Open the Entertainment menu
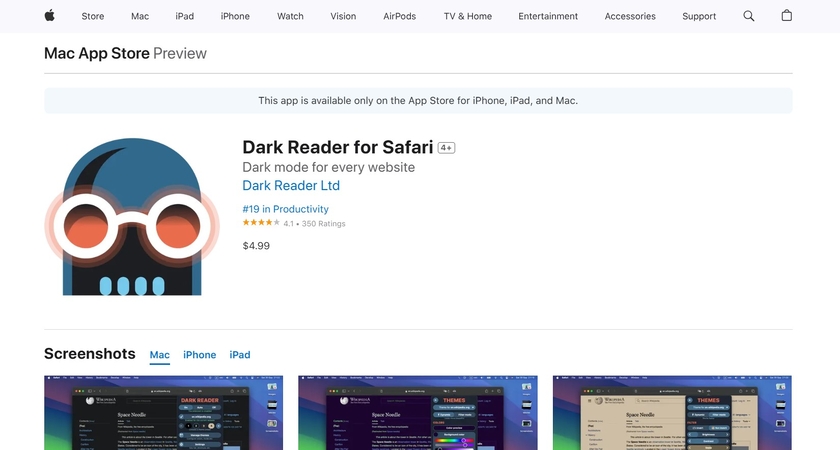The width and height of the screenshot is (840, 450). 548,16
